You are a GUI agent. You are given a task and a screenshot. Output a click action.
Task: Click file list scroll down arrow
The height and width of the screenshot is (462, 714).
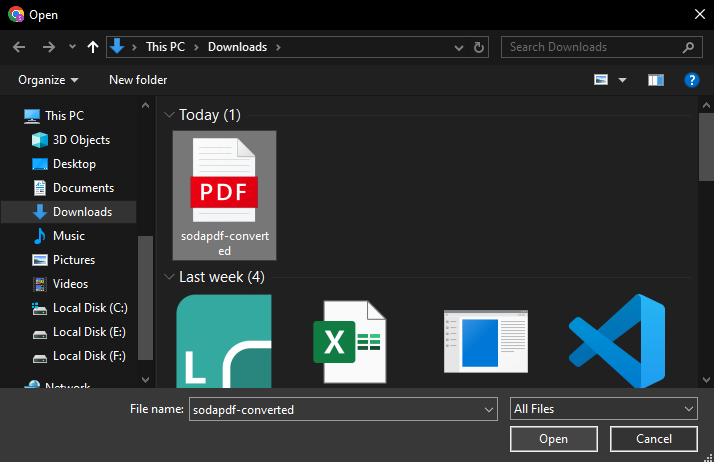coord(706,380)
